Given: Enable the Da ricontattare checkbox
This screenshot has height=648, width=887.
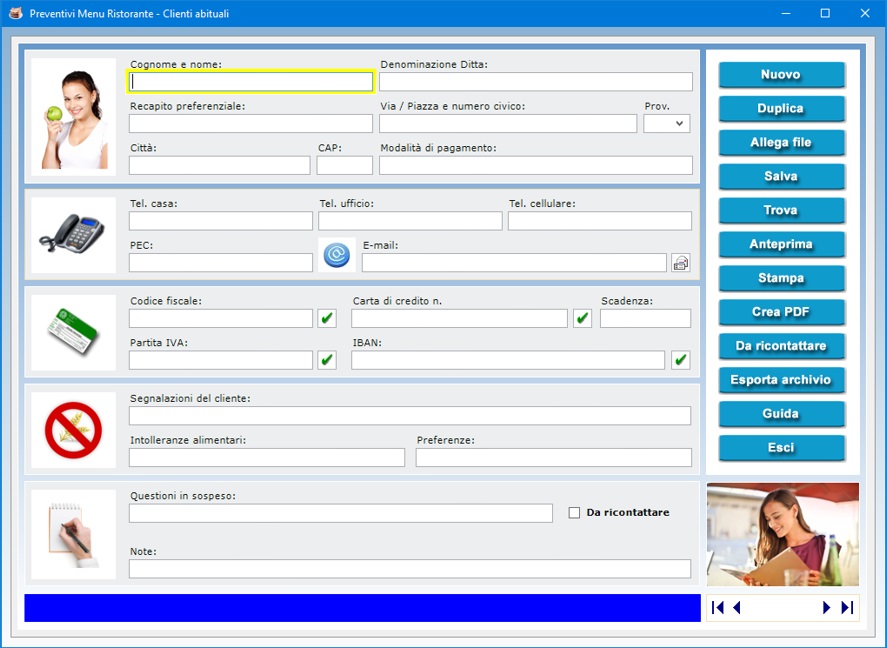Looking at the screenshot, I should point(574,513).
